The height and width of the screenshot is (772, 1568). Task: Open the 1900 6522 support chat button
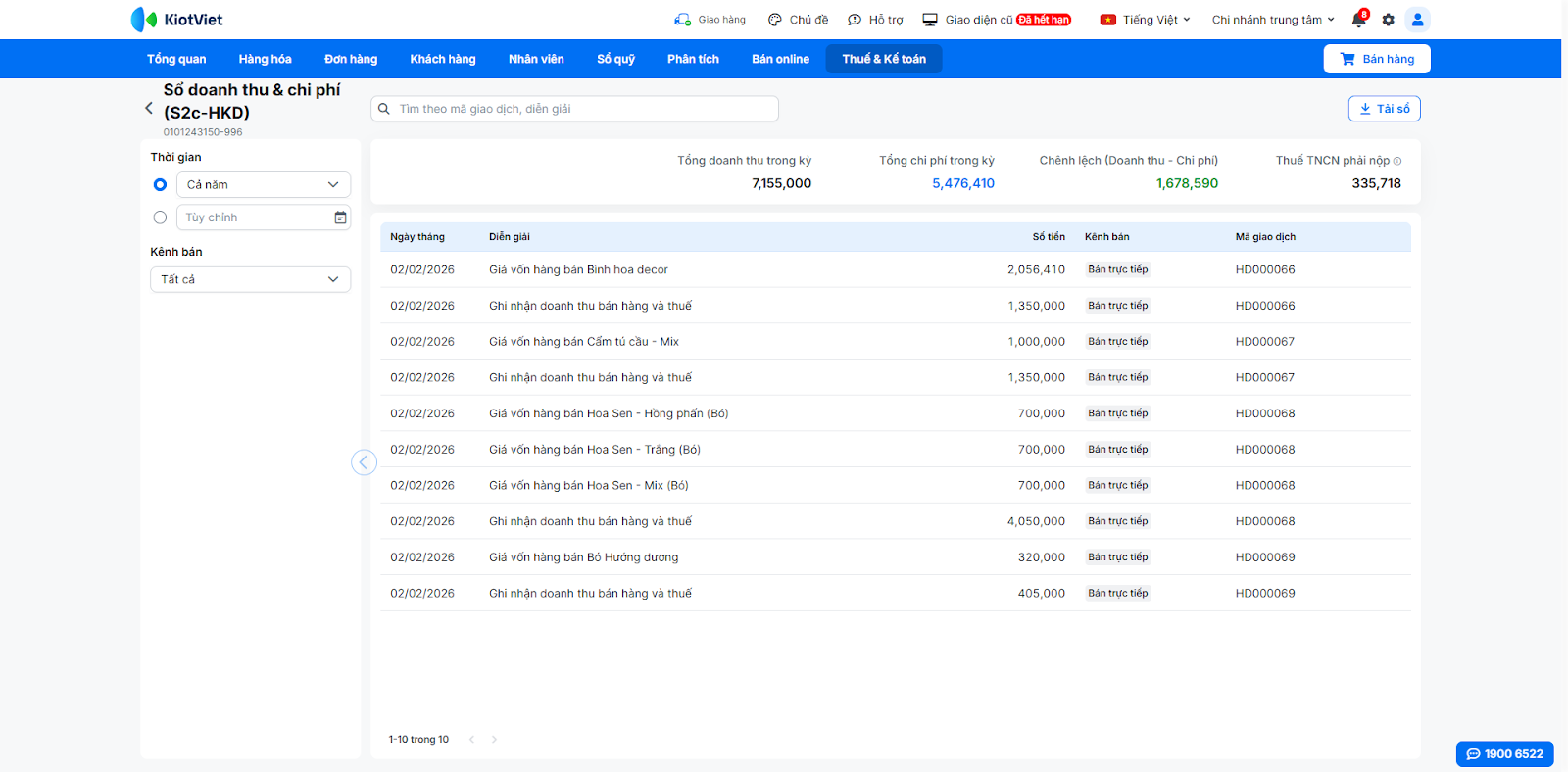1504,754
